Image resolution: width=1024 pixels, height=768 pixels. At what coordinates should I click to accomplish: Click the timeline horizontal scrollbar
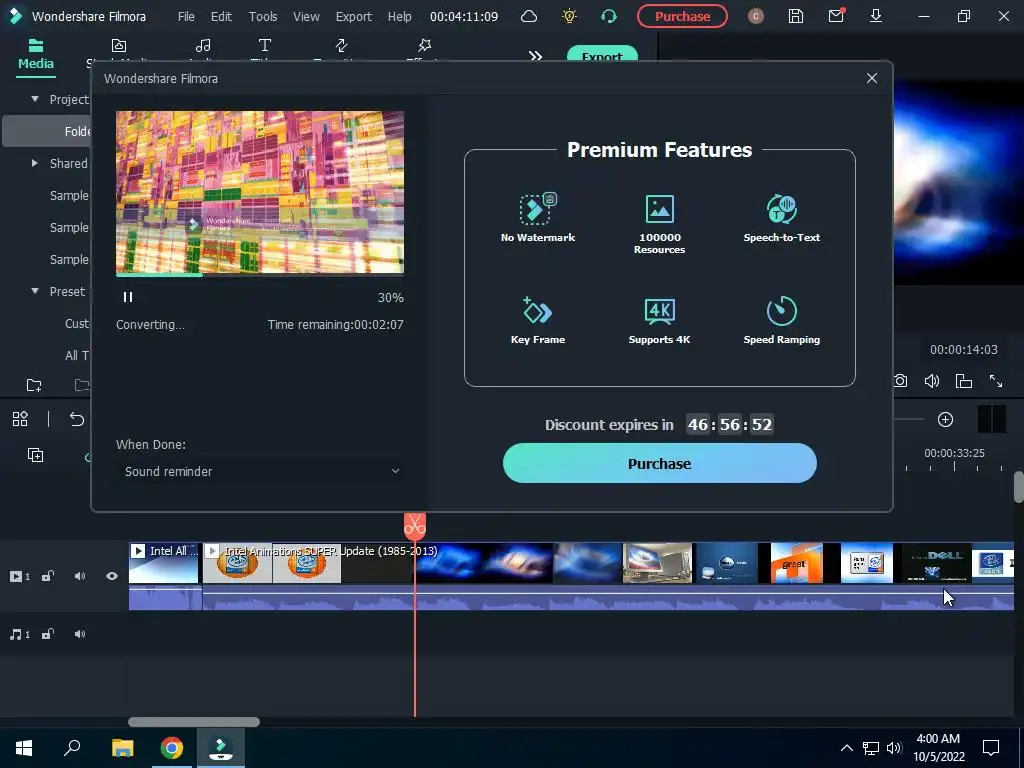pos(194,722)
